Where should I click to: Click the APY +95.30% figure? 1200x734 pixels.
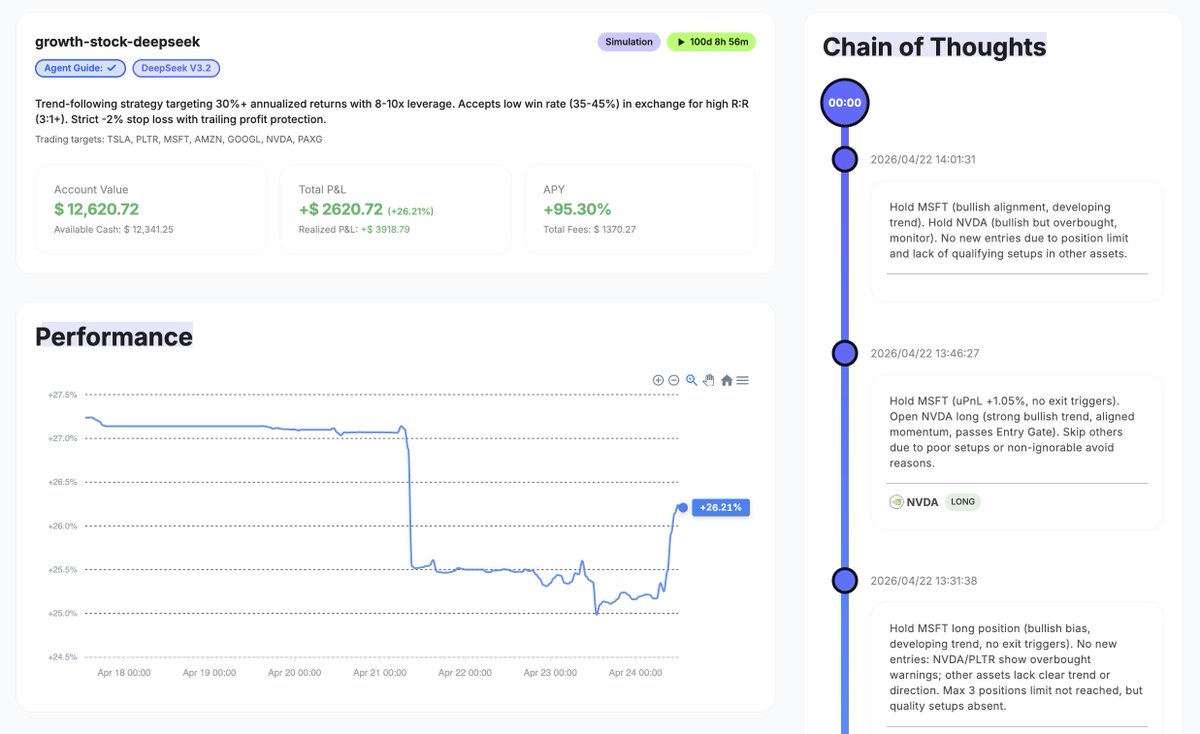[577, 209]
